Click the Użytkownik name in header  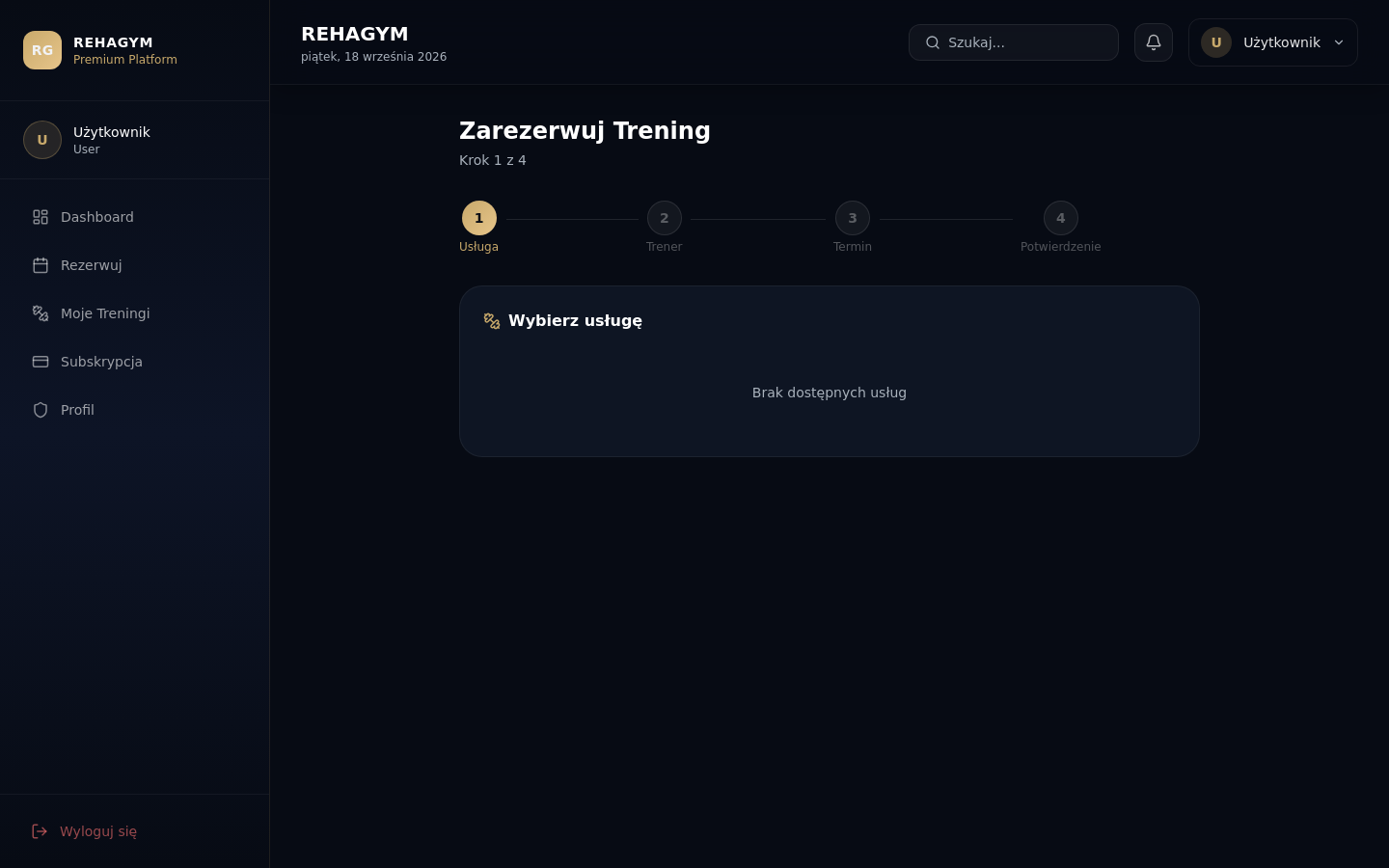[x=1282, y=42]
